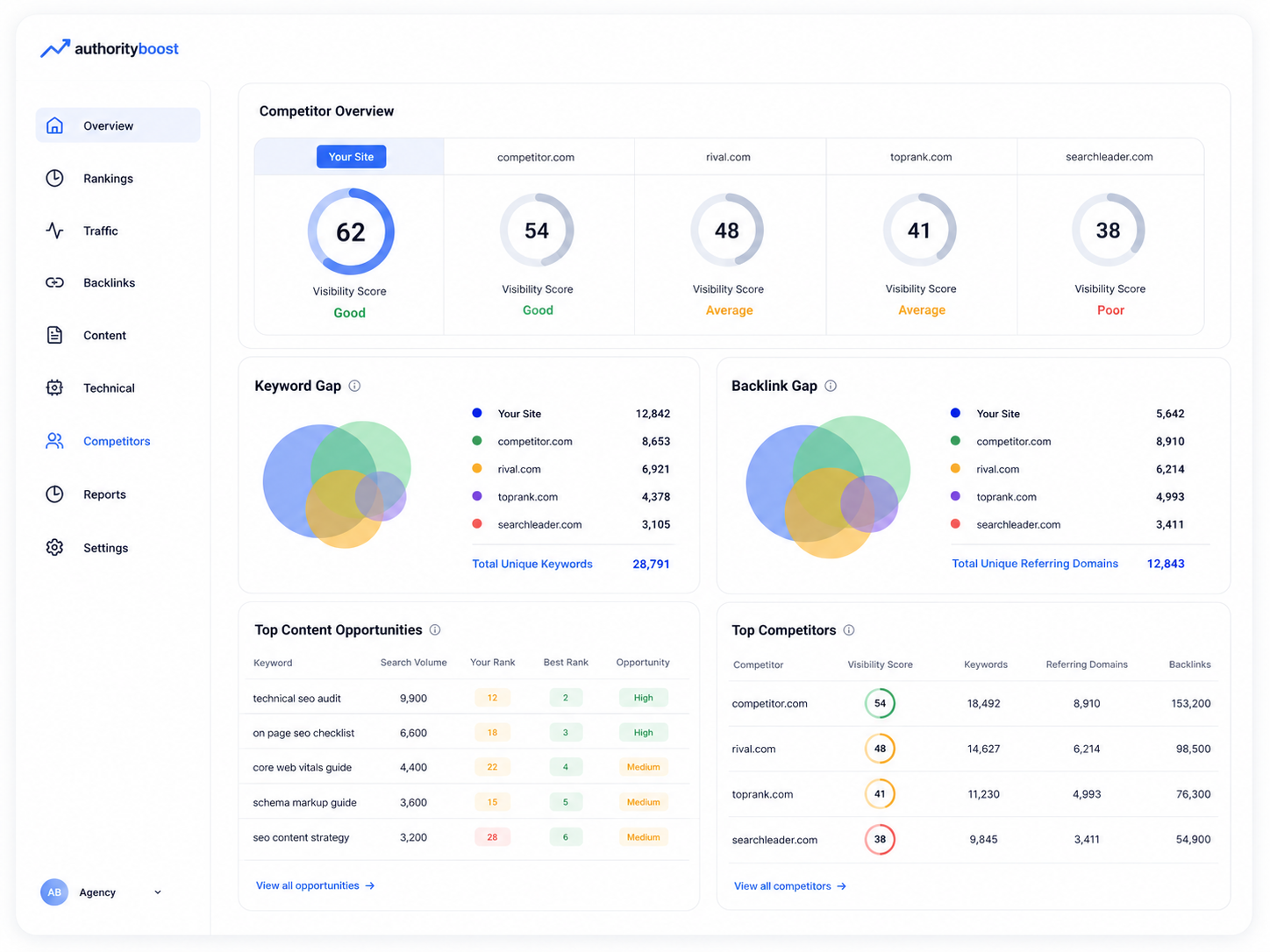Navigate to Backlinks page
The width and height of the screenshot is (1270, 952).
[118, 282]
